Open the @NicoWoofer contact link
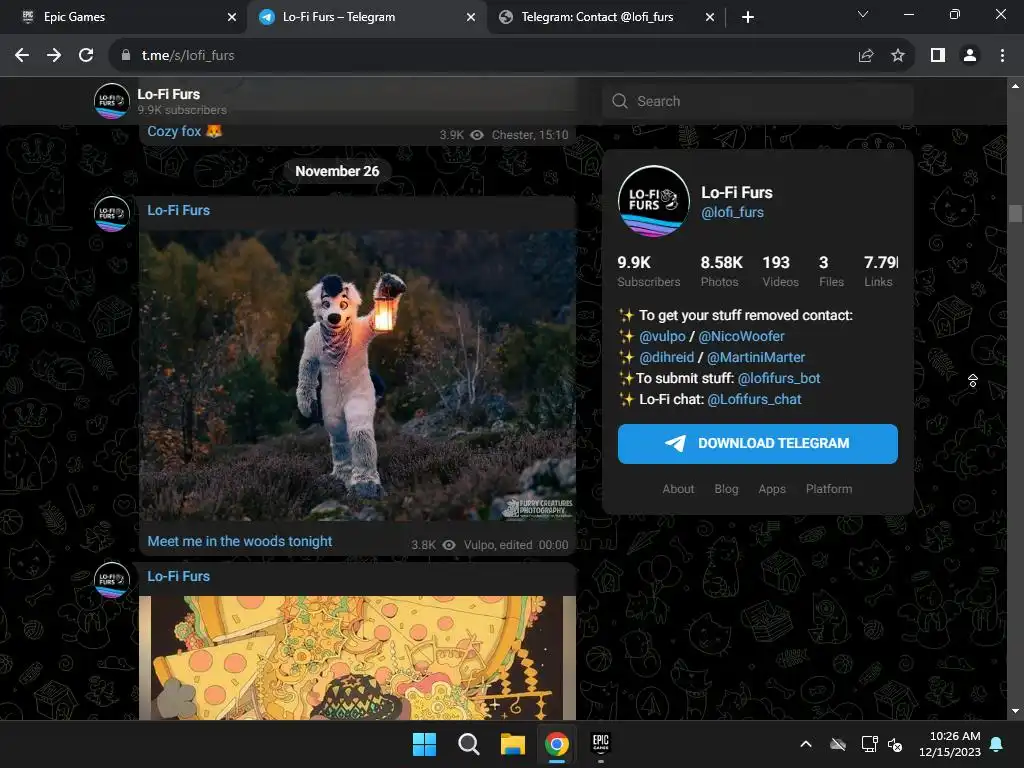 (x=741, y=336)
